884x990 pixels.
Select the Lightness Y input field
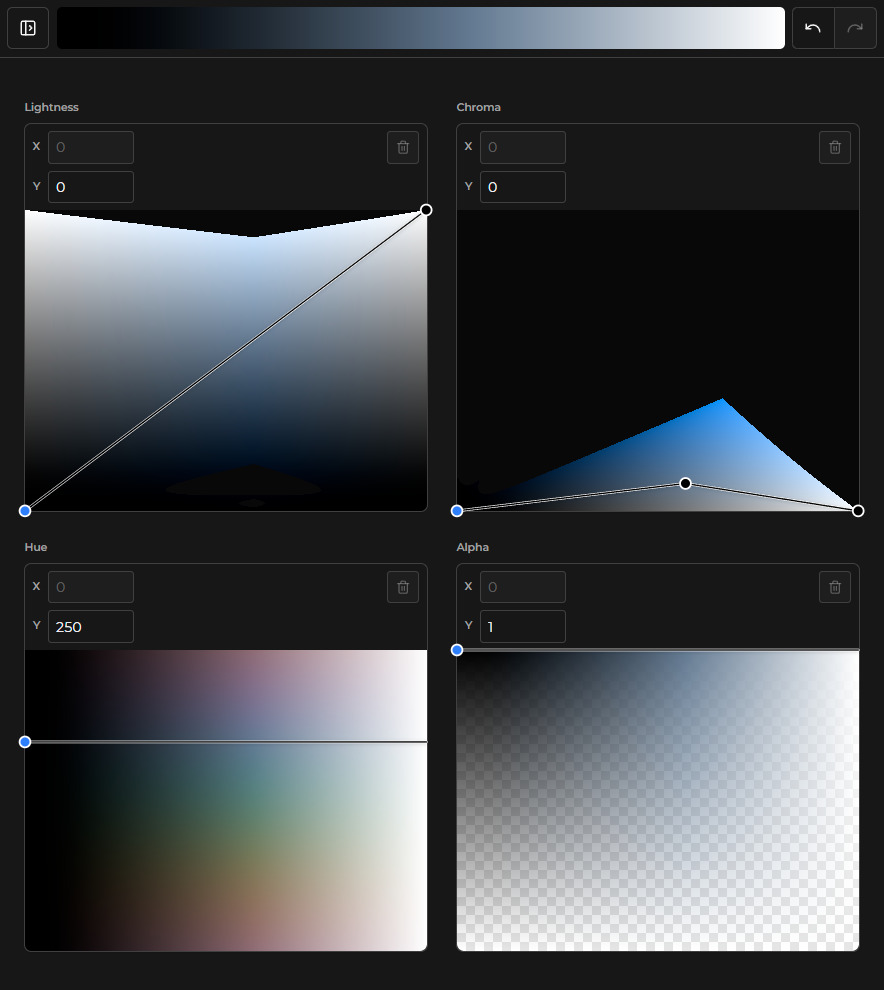click(x=90, y=186)
